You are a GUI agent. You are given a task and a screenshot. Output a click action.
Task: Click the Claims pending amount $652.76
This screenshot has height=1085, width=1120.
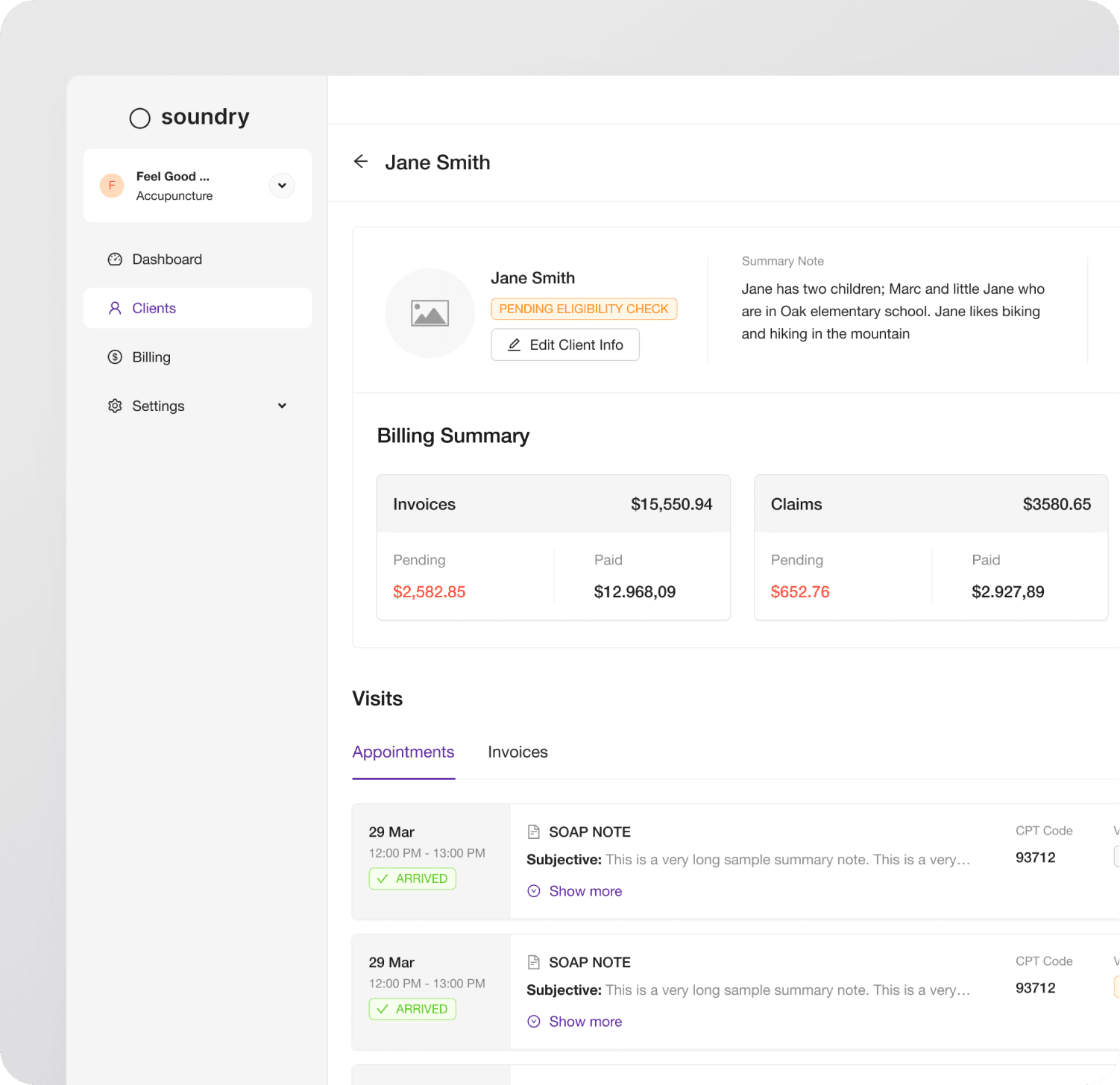coord(800,592)
